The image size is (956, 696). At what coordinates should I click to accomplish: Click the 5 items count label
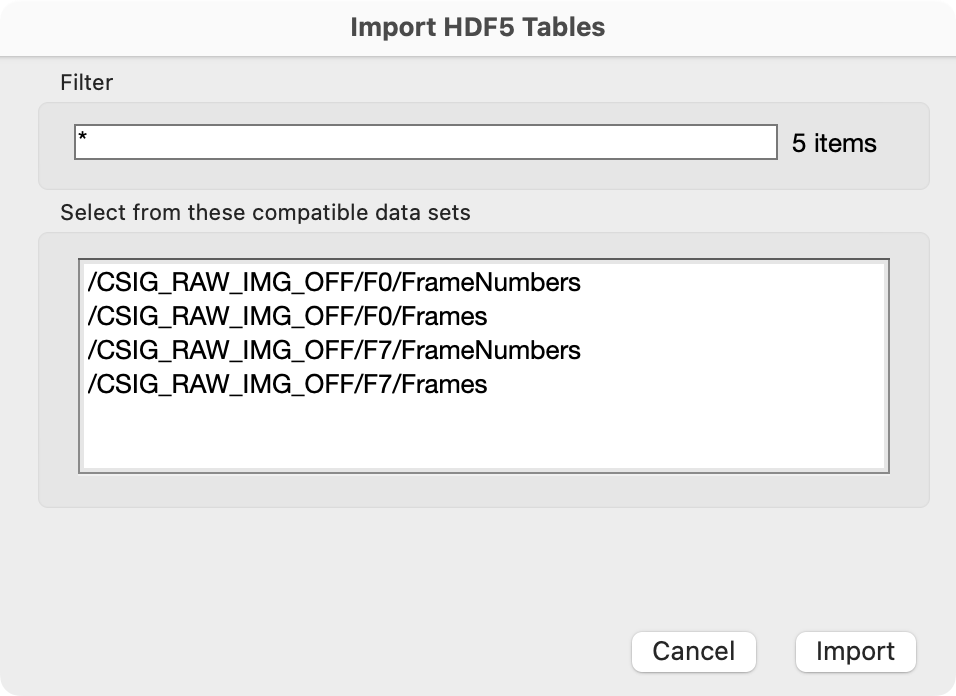point(833,144)
